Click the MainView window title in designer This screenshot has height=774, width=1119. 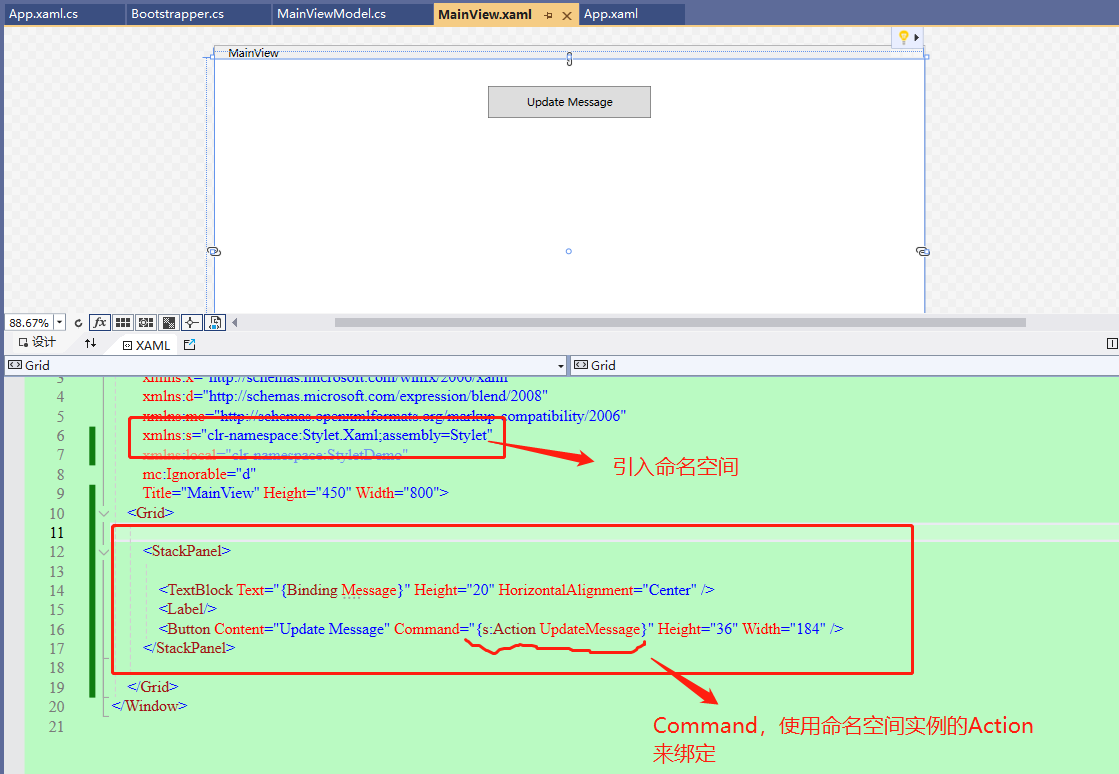point(253,53)
